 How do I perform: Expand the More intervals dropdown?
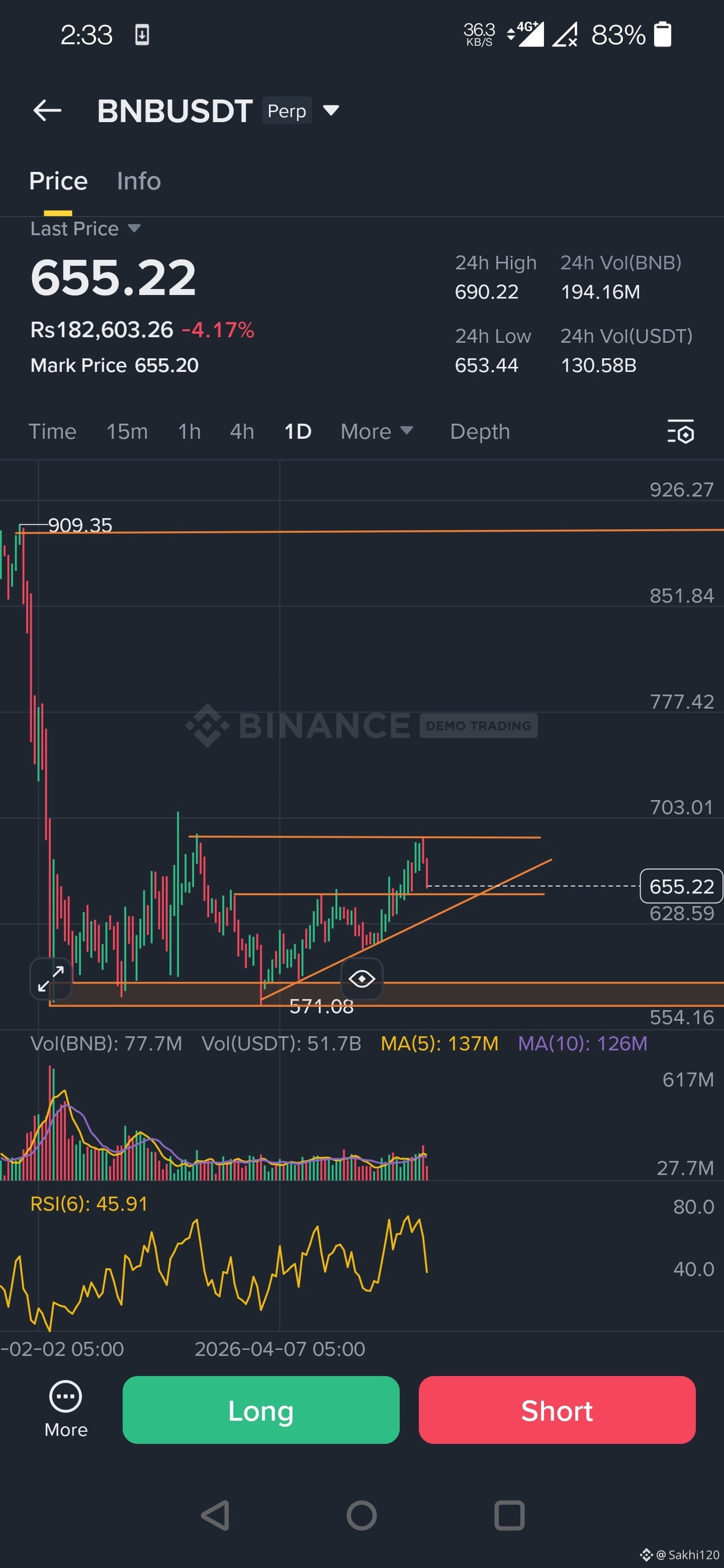click(377, 432)
